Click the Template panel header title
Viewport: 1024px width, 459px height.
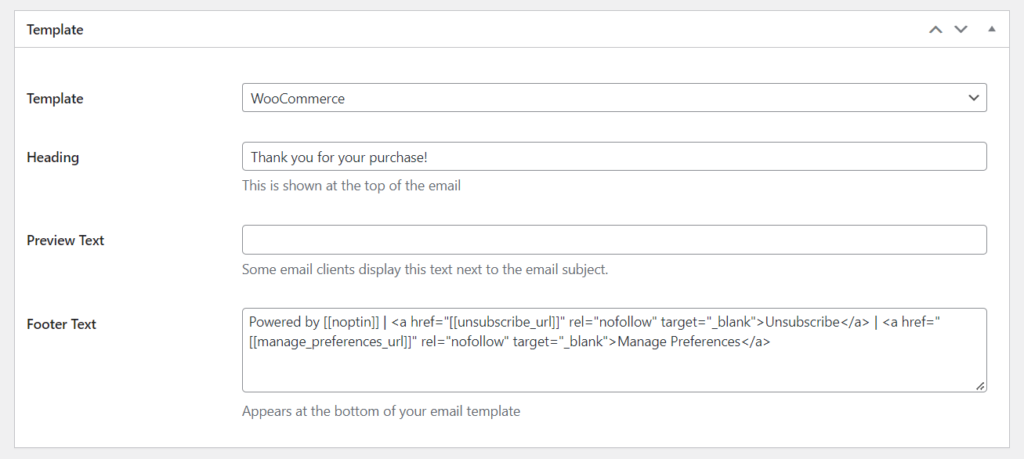[55, 29]
